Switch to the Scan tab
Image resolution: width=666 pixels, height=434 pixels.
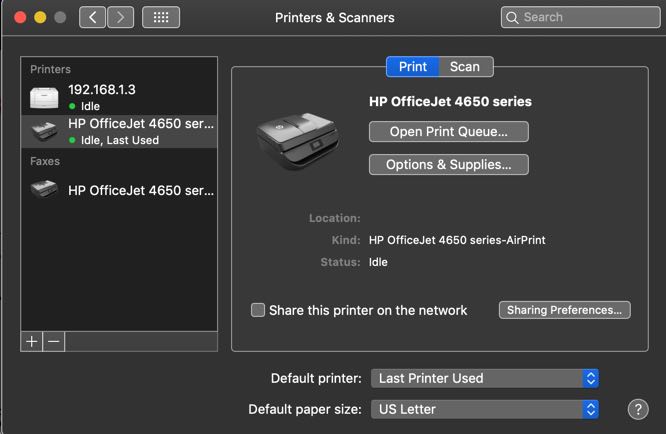(x=466, y=67)
